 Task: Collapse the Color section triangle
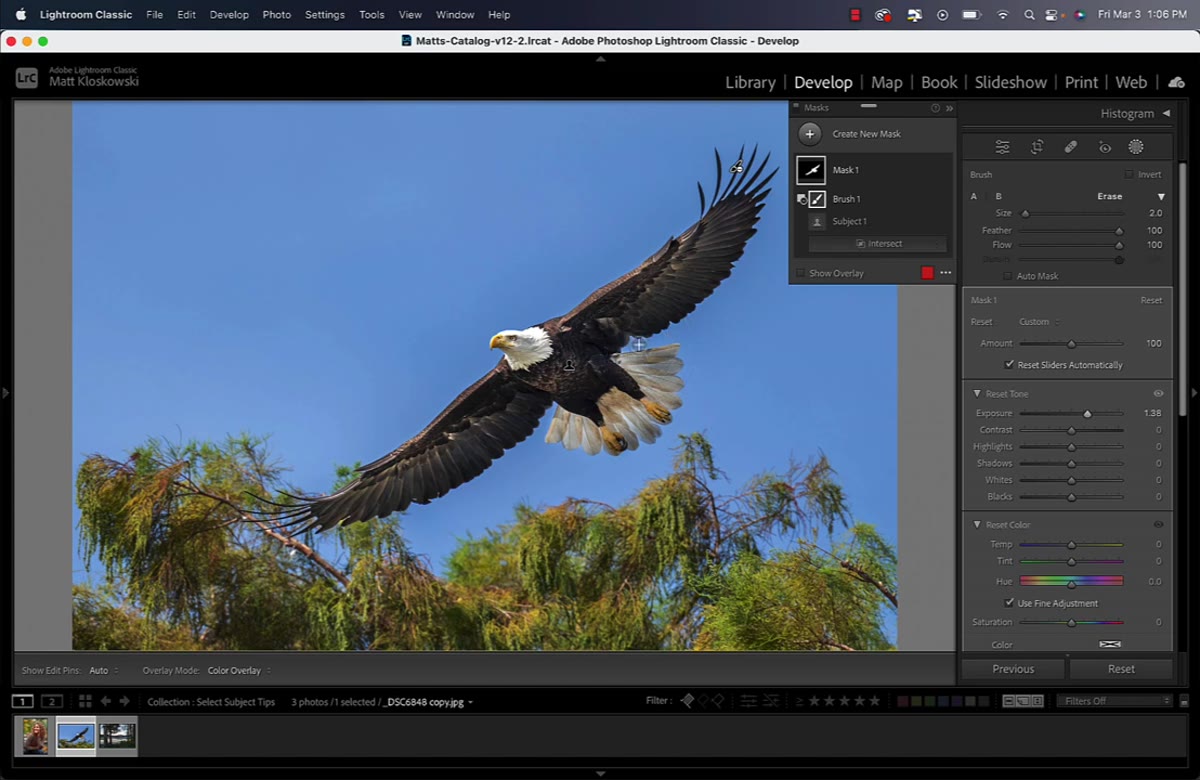pyautogui.click(x=977, y=525)
